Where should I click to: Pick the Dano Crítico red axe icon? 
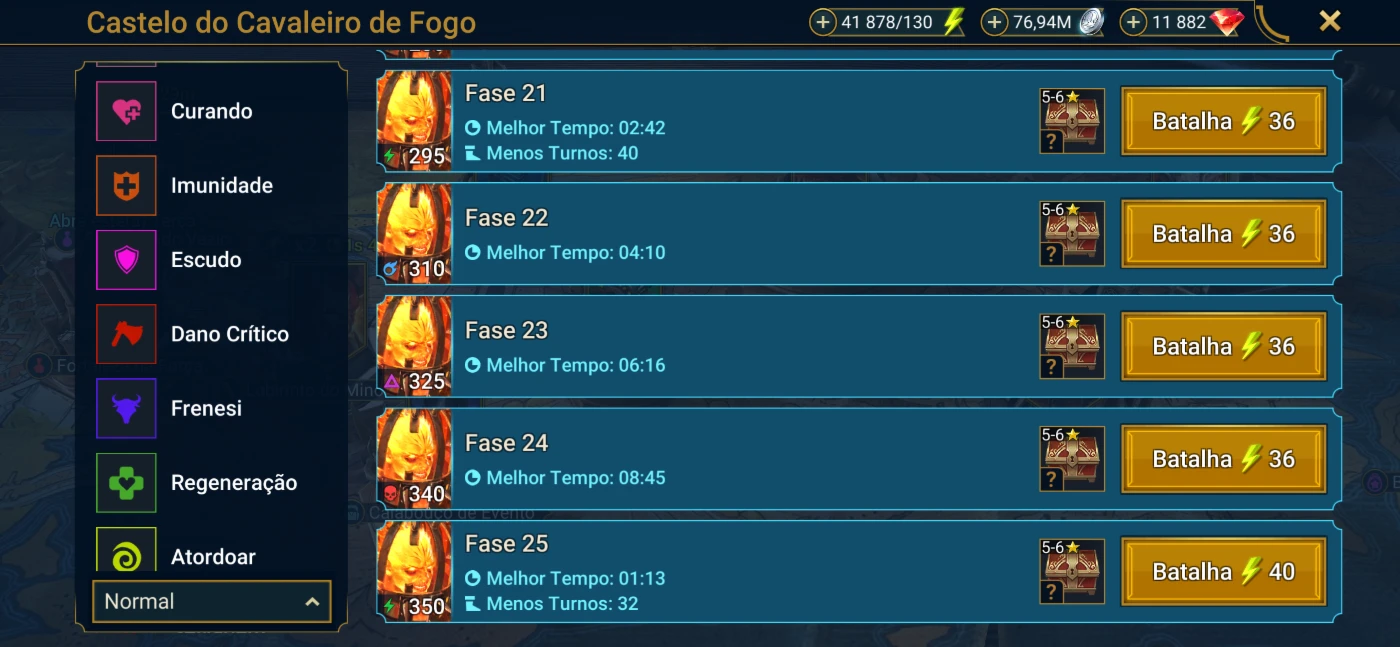coord(126,334)
